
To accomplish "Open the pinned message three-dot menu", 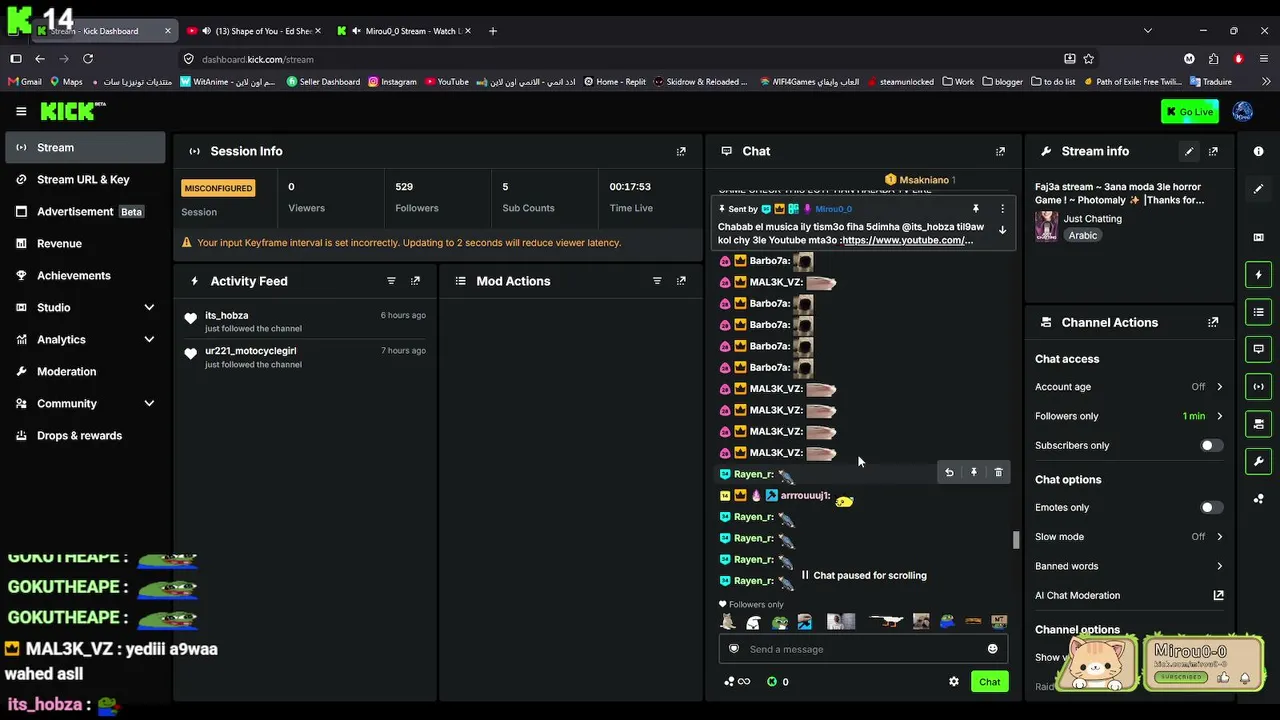I will click(x=1002, y=209).
